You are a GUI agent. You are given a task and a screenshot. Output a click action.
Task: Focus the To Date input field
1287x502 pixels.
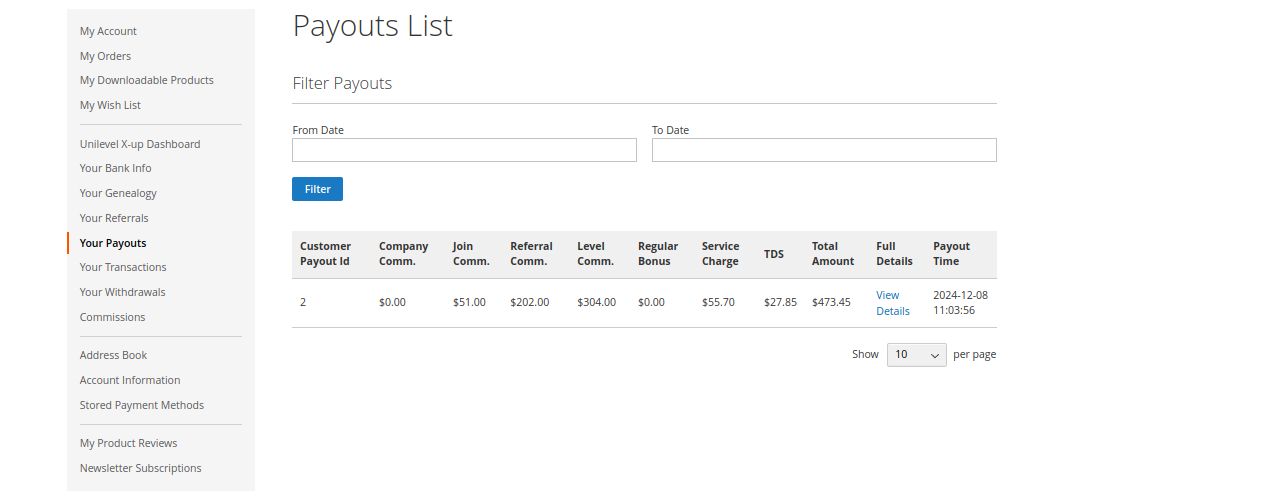(x=824, y=150)
